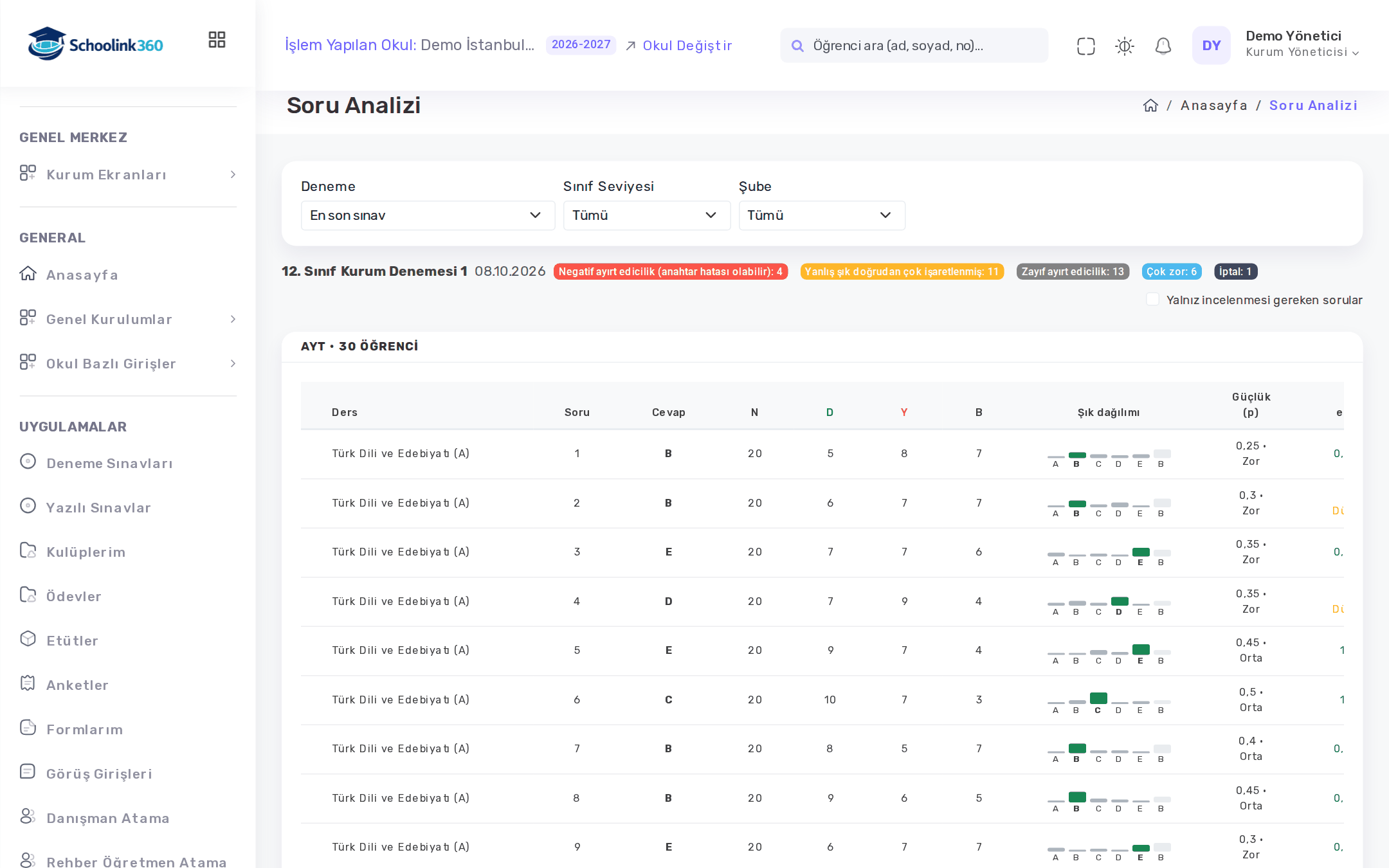Click the Danışman Atama people icon
The height and width of the screenshot is (868, 1389).
[28, 816]
